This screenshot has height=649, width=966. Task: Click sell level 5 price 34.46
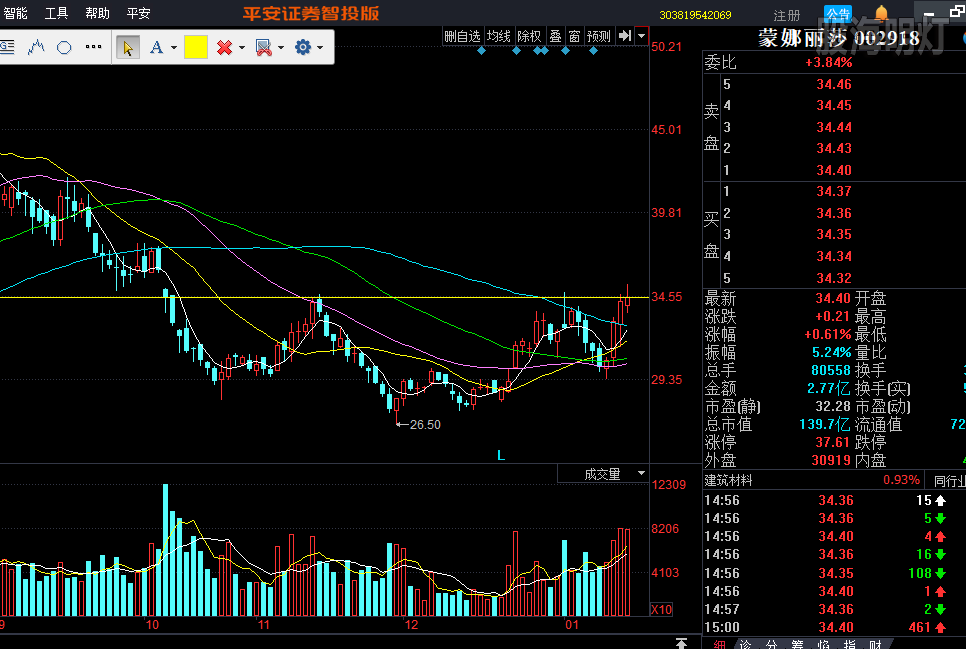[x=834, y=84]
